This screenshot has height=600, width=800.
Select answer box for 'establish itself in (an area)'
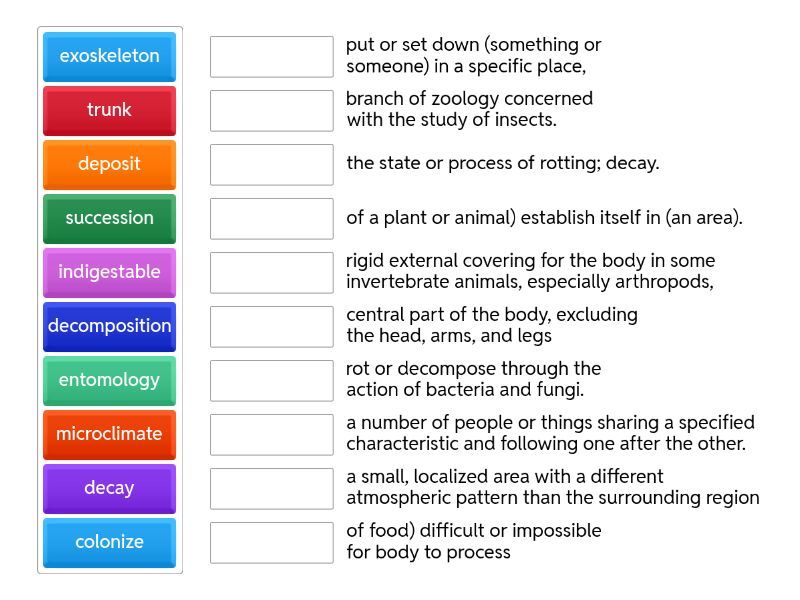click(x=271, y=218)
